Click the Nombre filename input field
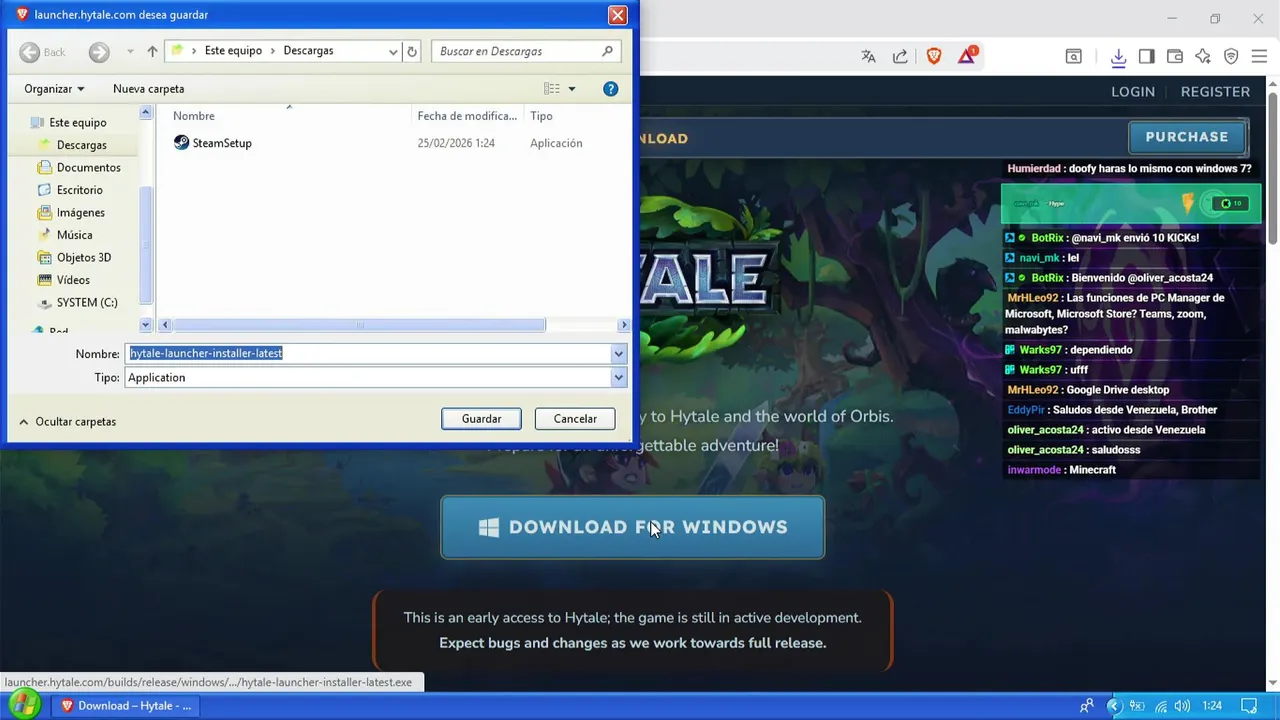Screen dimensions: 1280x720 (368, 354)
